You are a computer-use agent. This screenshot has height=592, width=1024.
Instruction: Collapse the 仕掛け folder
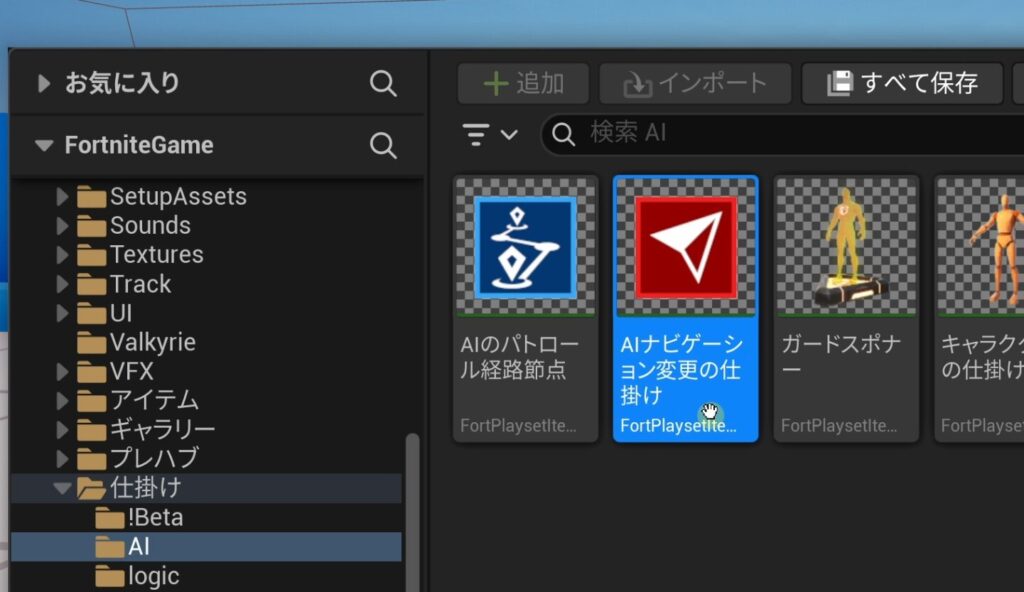(x=63, y=489)
